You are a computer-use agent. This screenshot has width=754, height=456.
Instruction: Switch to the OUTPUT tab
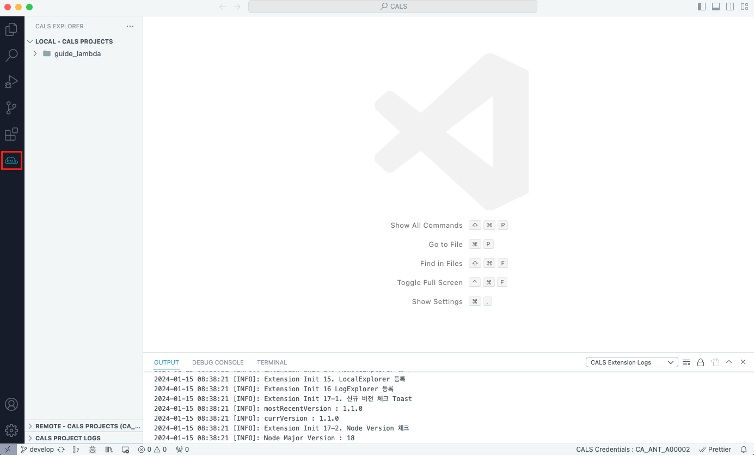(166, 363)
